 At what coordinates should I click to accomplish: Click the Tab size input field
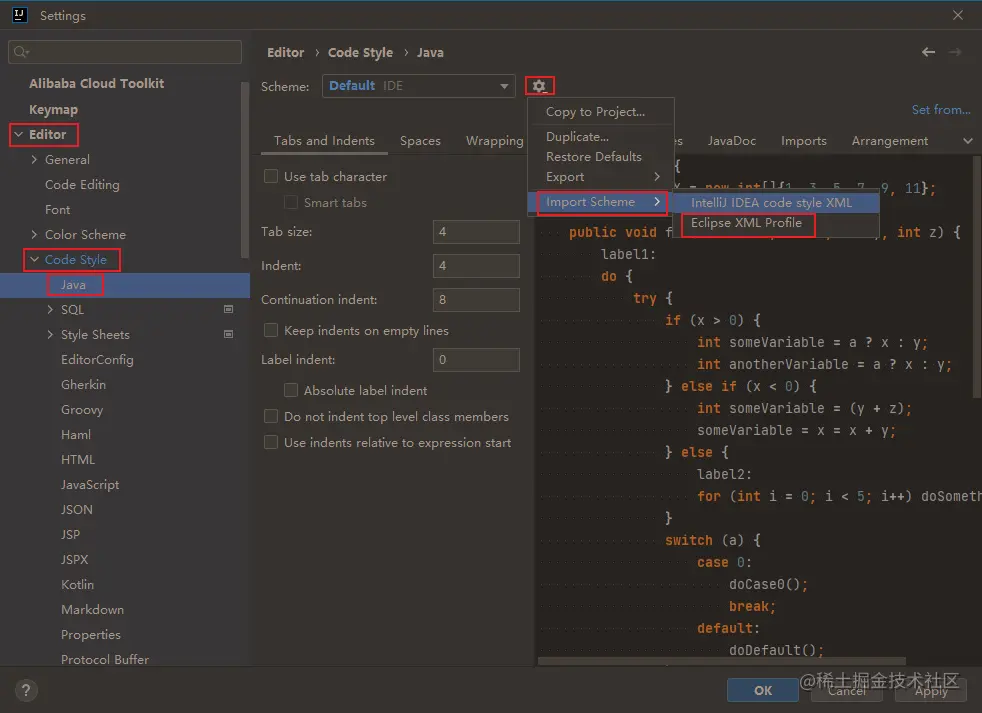pyautogui.click(x=476, y=232)
